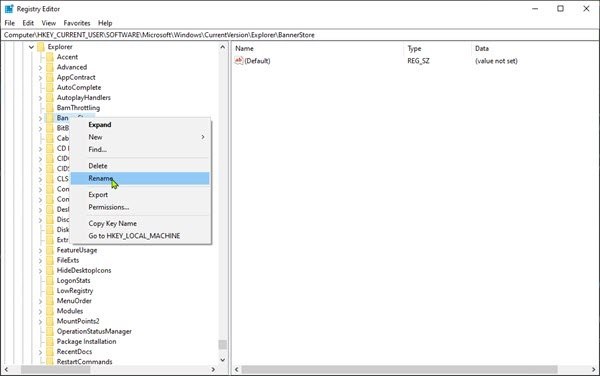Collapse the Explorer key
The height and width of the screenshot is (376, 600).
(31, 47)
